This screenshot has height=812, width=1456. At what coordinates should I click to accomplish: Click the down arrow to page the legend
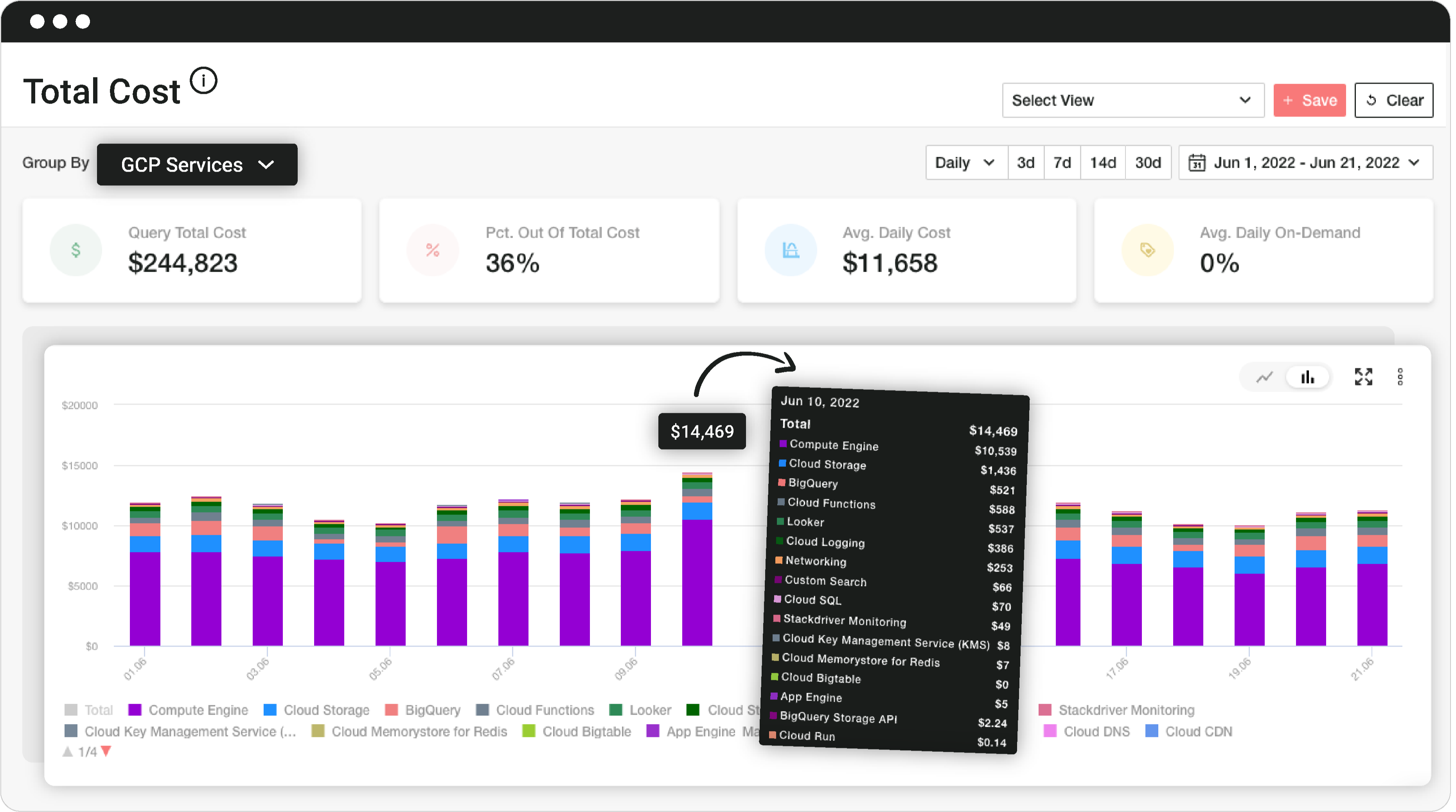click(105, 751)
